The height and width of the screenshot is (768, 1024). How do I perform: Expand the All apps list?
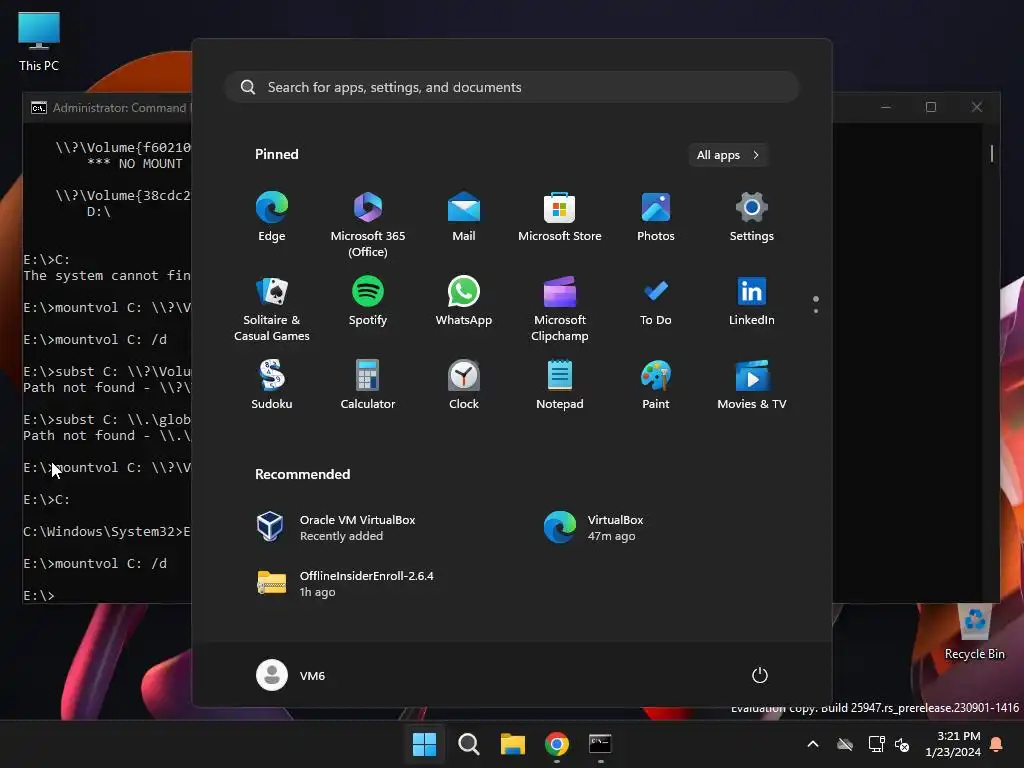pyautogui.click(x=728, y=155)
